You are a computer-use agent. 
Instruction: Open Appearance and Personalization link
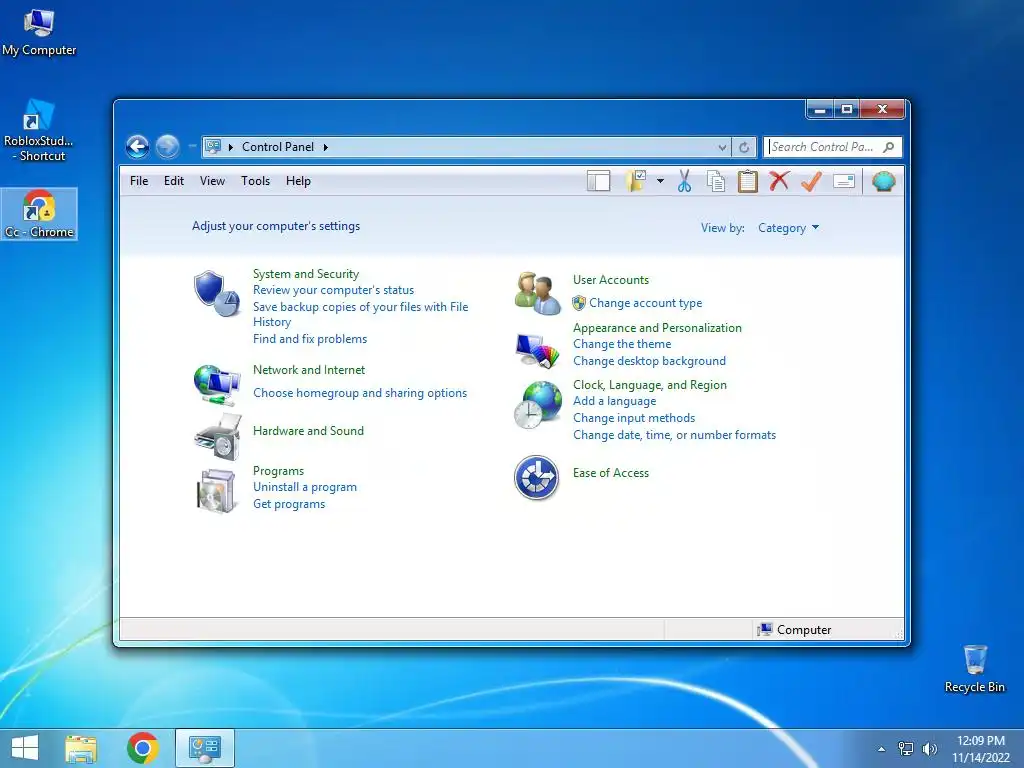[x=657, y=328]
